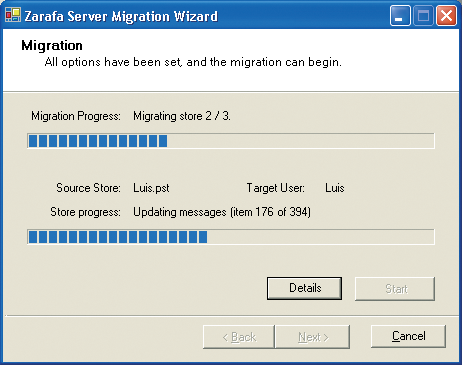Minimize the Migration Wizard window
Screen dimensions: 462x365
point(400,15)
